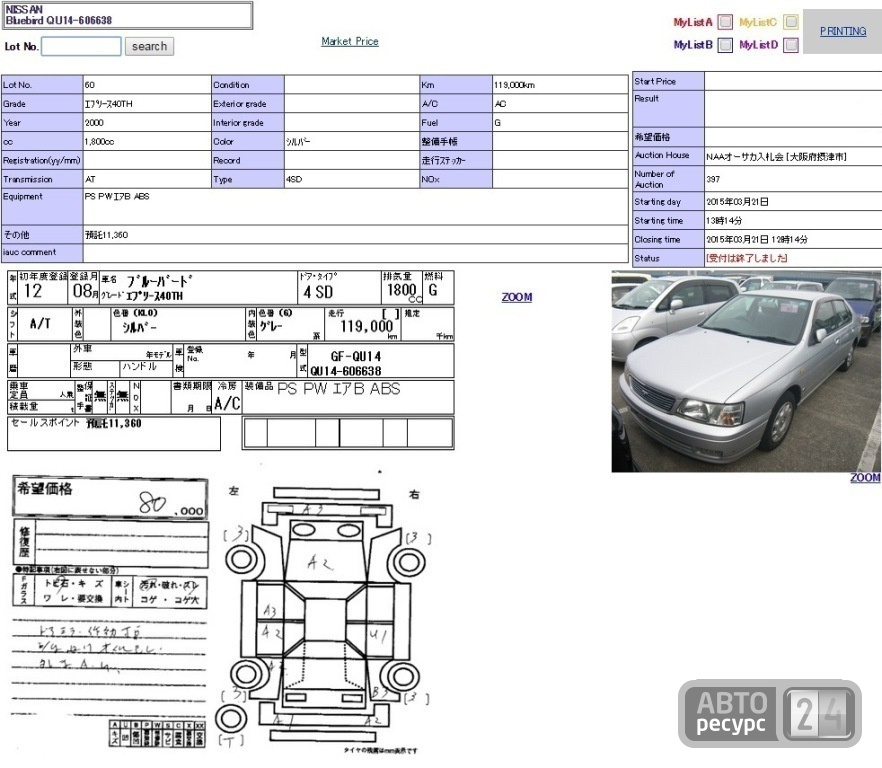This screenshot has width=882, height=768.
Task: Check the MyListD checkbox
Action: (791, 44)
